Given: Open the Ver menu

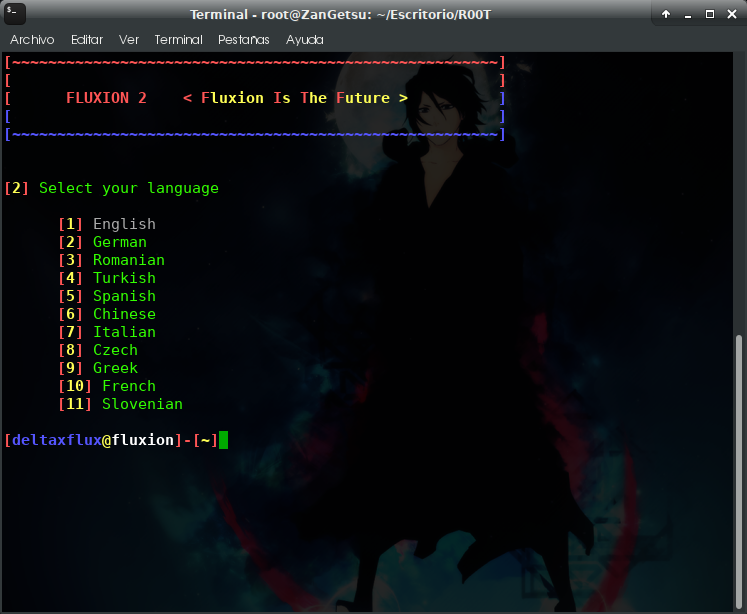Looking at the screenshot, I should coord(129,40).
